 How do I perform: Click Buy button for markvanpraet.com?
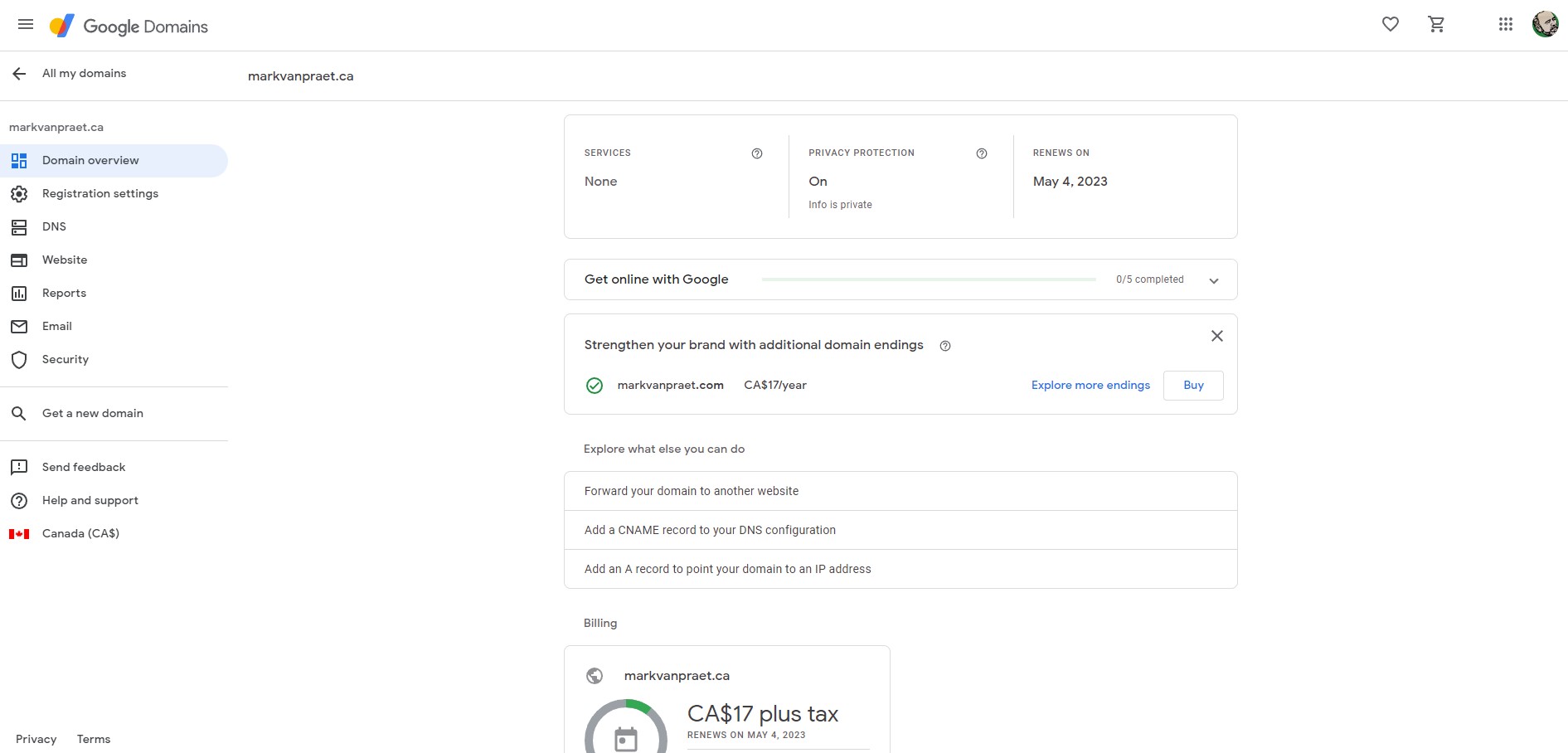point(1192,386)
